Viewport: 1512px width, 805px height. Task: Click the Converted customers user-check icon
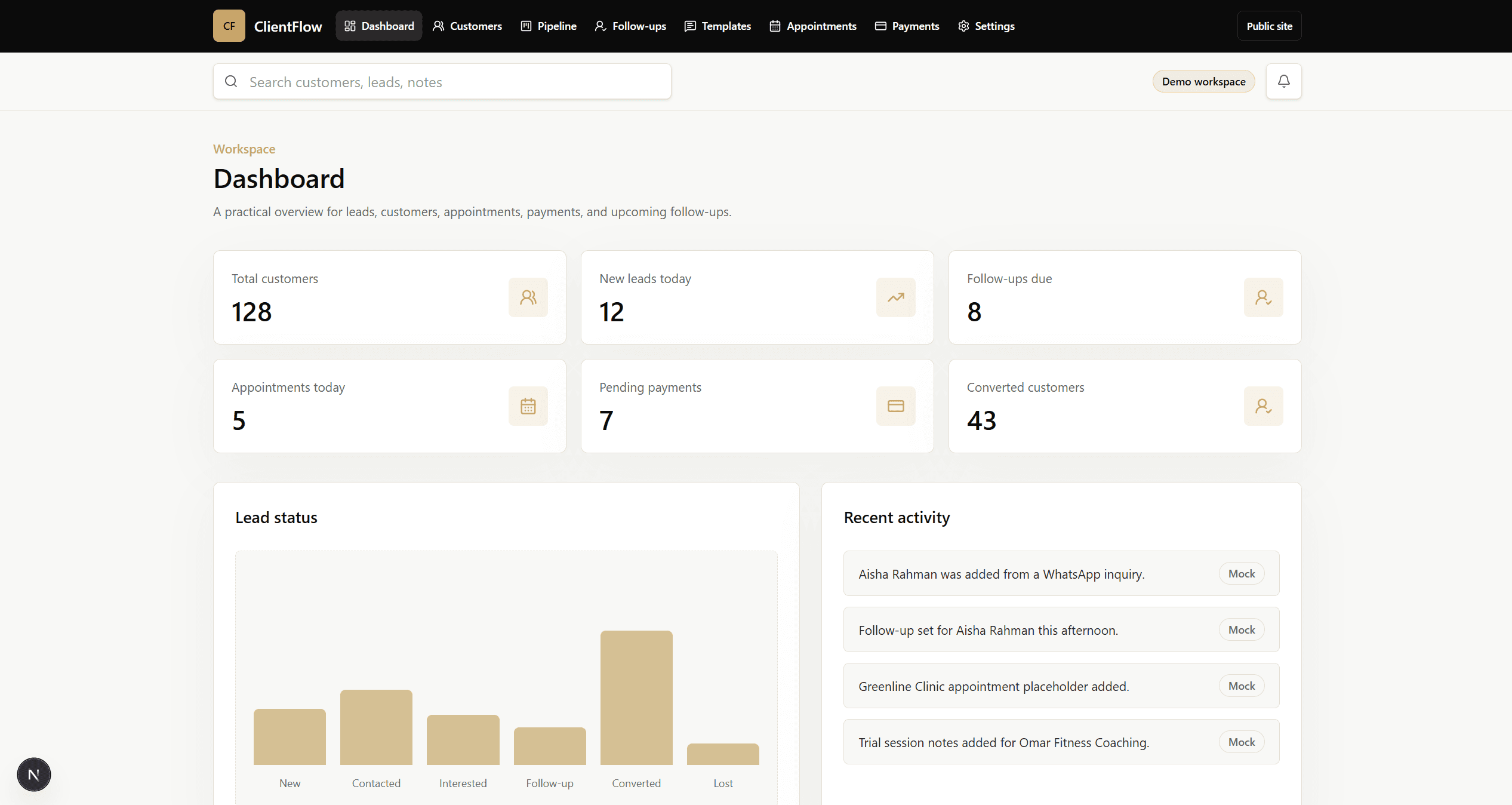tap(1264, 406)
